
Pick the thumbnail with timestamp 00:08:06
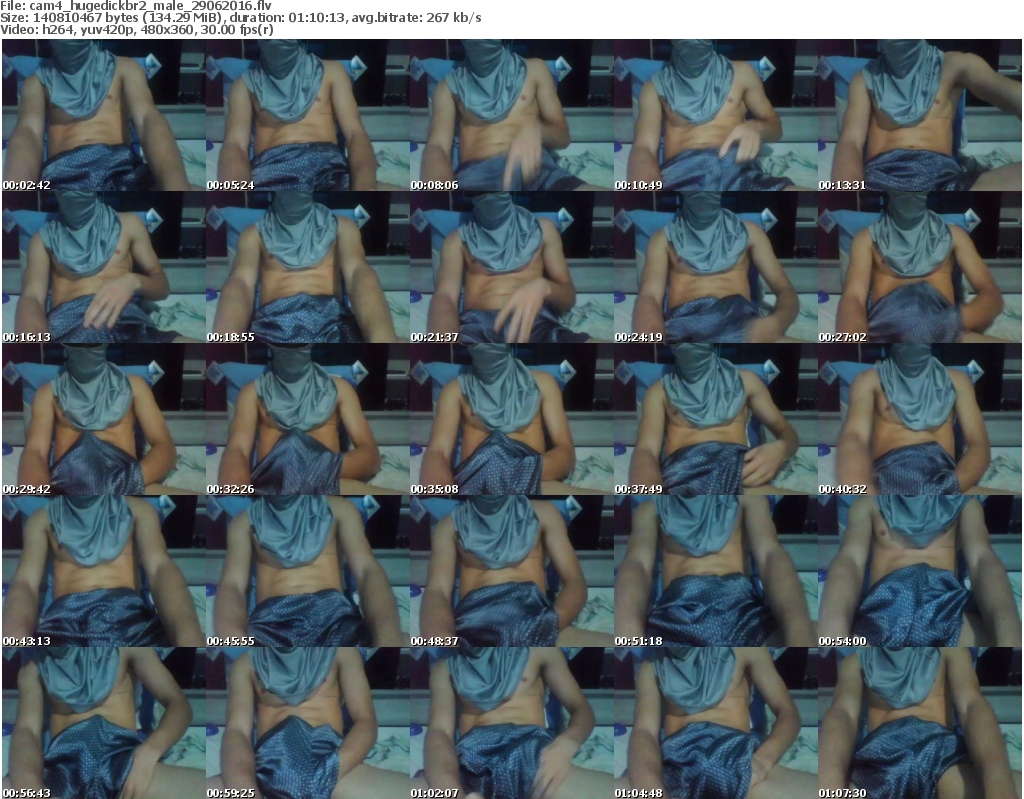coord(511,115)
